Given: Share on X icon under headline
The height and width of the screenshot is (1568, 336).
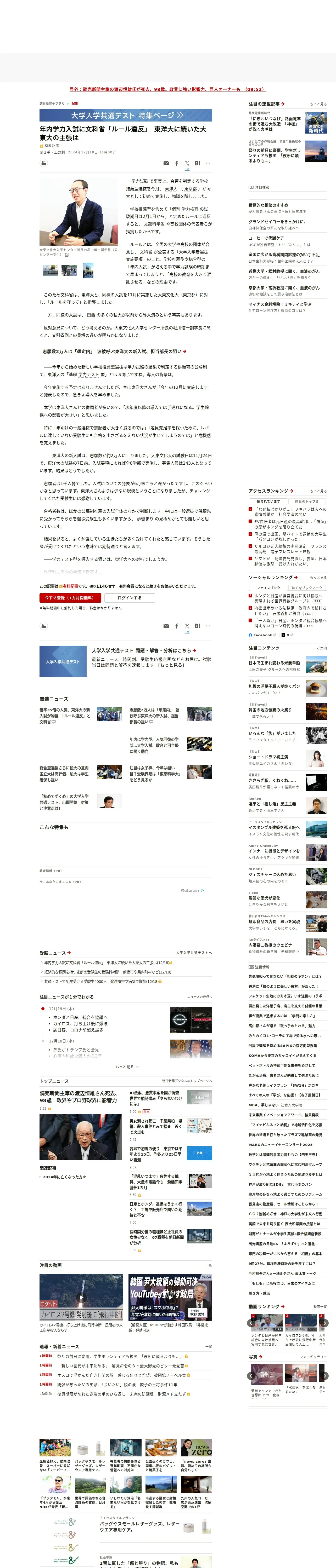Looking at the screenshot, I should 187,163.
